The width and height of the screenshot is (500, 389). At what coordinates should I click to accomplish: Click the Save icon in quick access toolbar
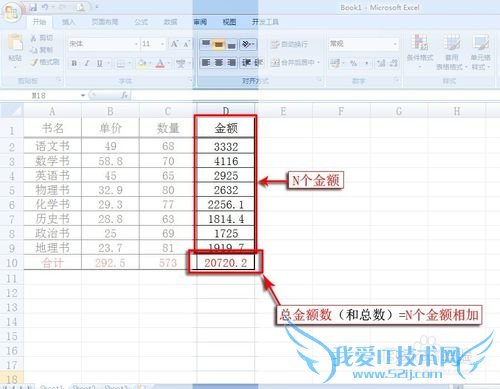33,7
